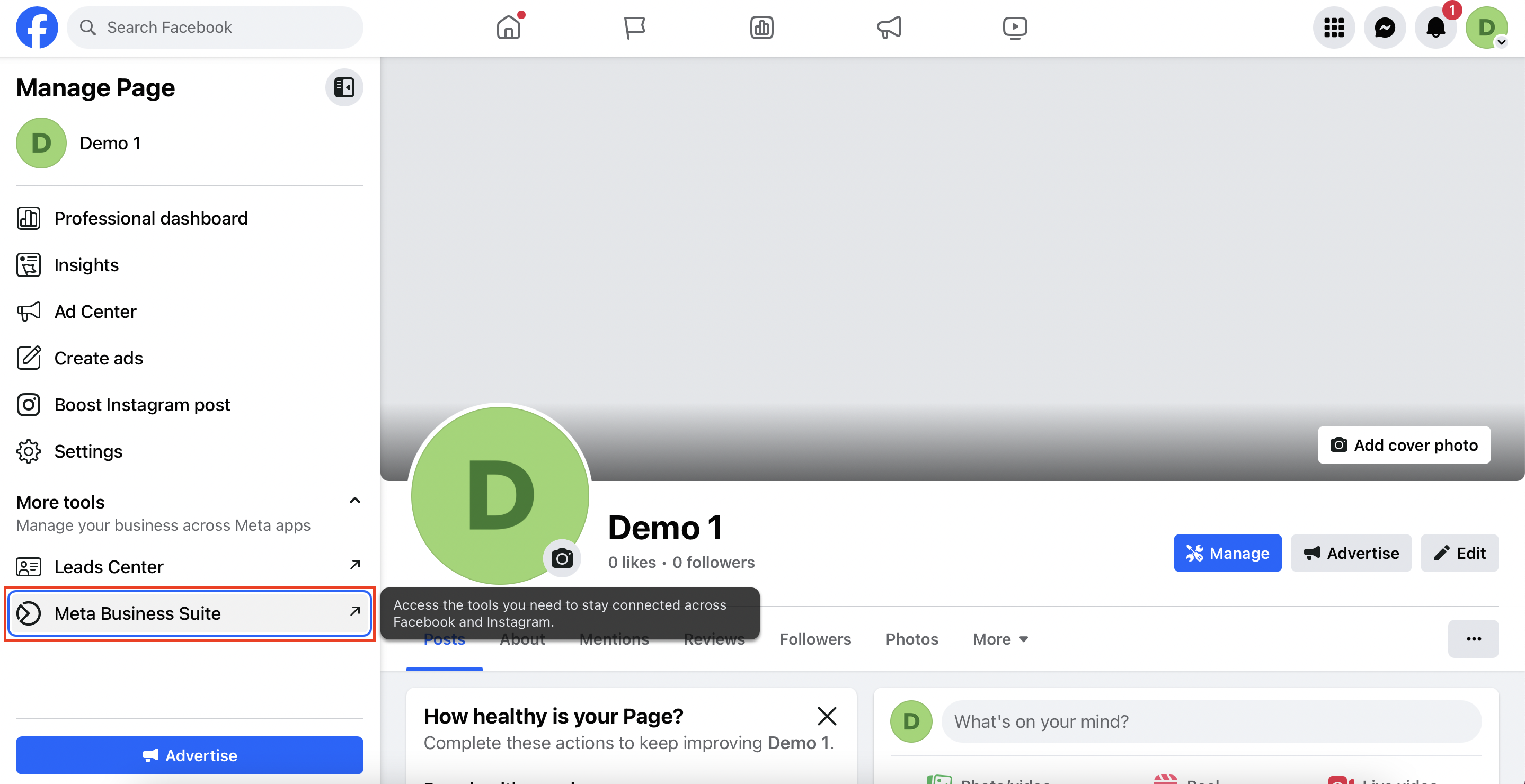Dismiss the page health card

[x=827, y=716]
